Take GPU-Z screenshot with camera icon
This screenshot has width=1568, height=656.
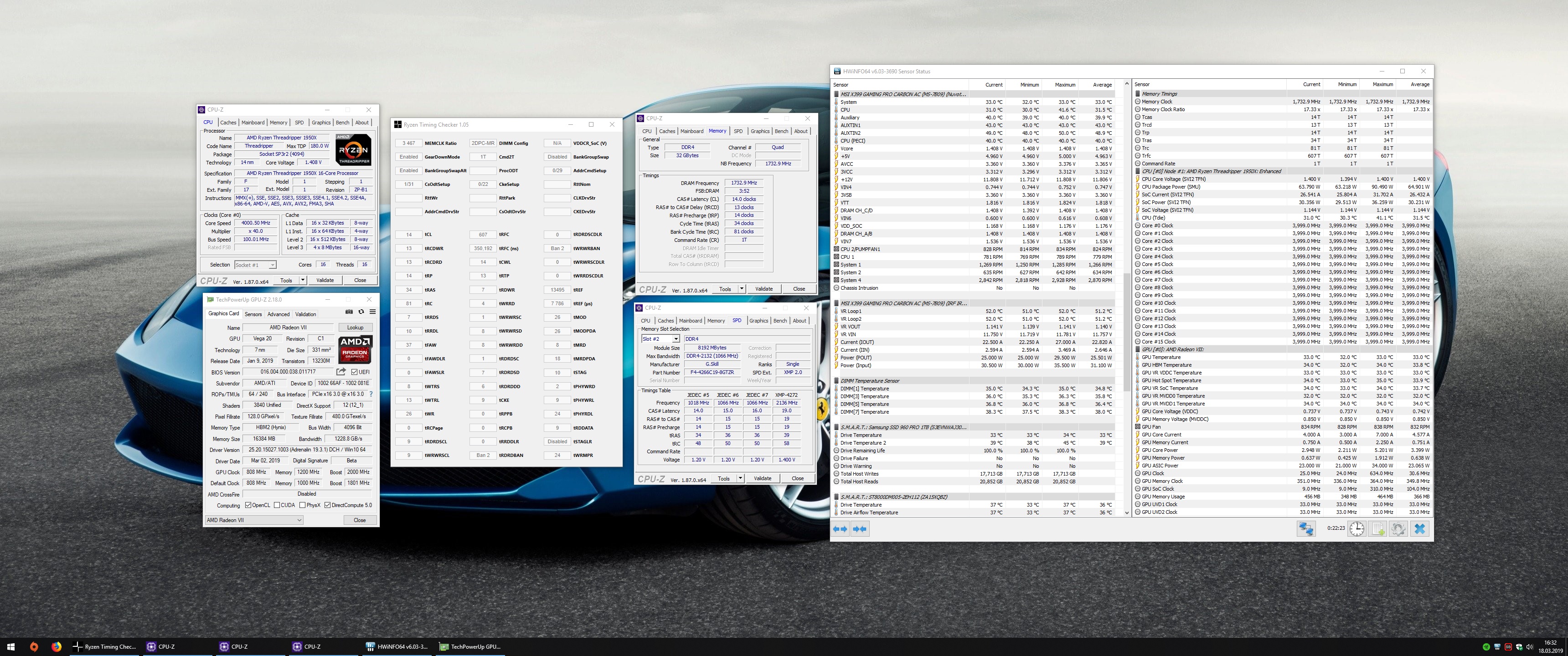click(x=349, y=312)
